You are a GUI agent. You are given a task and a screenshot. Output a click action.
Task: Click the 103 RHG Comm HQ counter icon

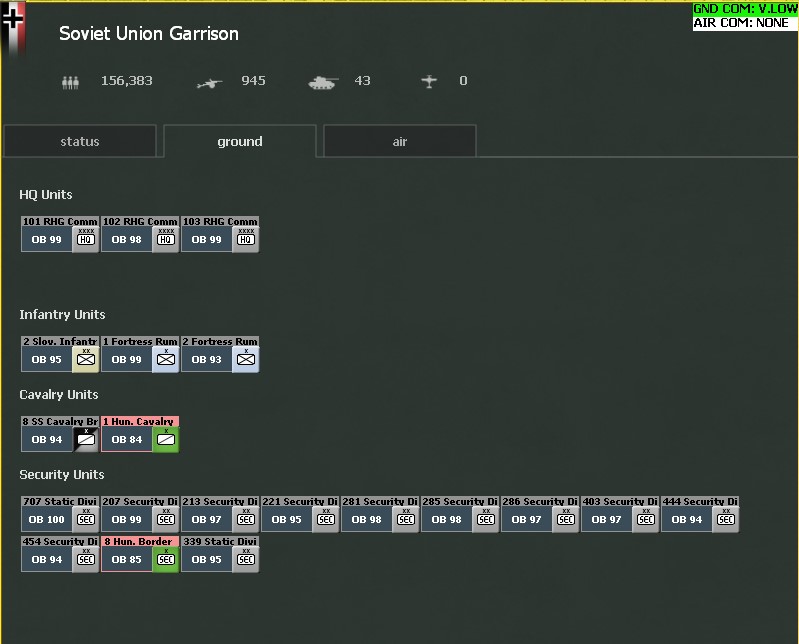point(246,239)
